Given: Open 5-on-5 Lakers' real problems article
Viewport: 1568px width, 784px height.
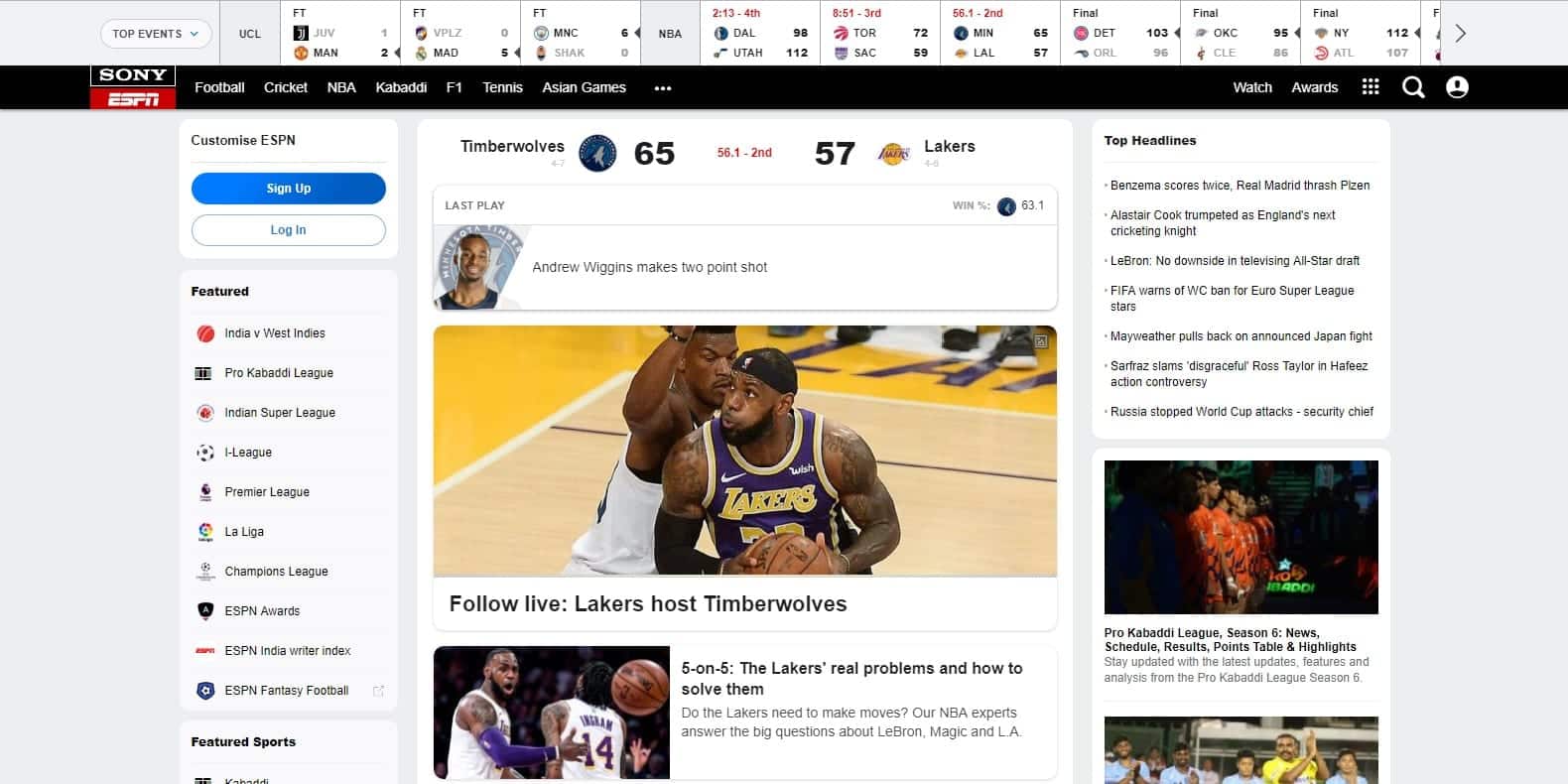Looking at the screenshot, I should (x=851, y=679).
